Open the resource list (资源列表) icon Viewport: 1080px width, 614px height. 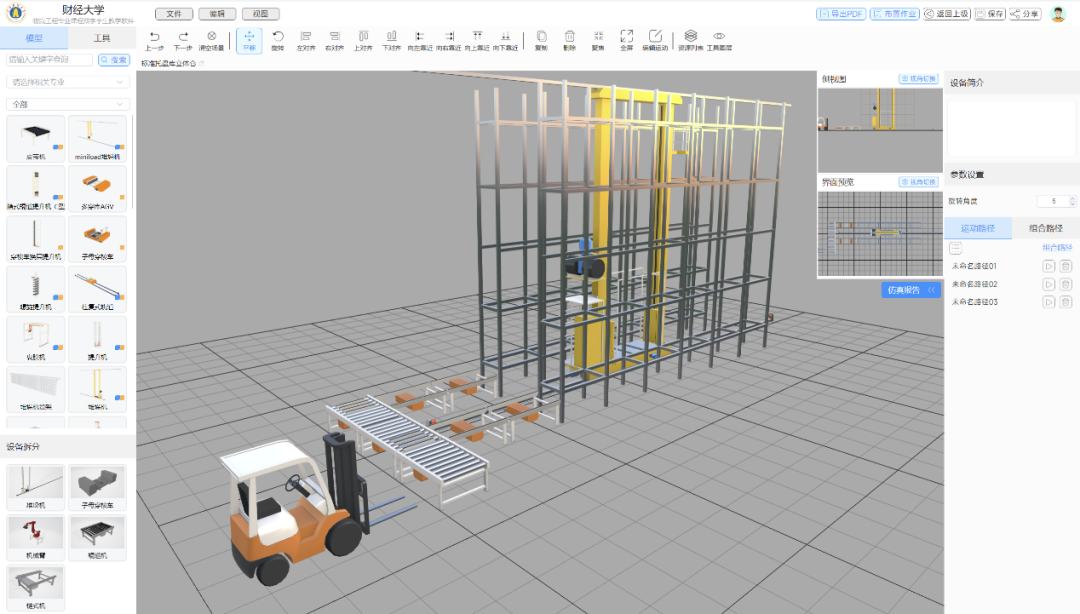point(690,36)
